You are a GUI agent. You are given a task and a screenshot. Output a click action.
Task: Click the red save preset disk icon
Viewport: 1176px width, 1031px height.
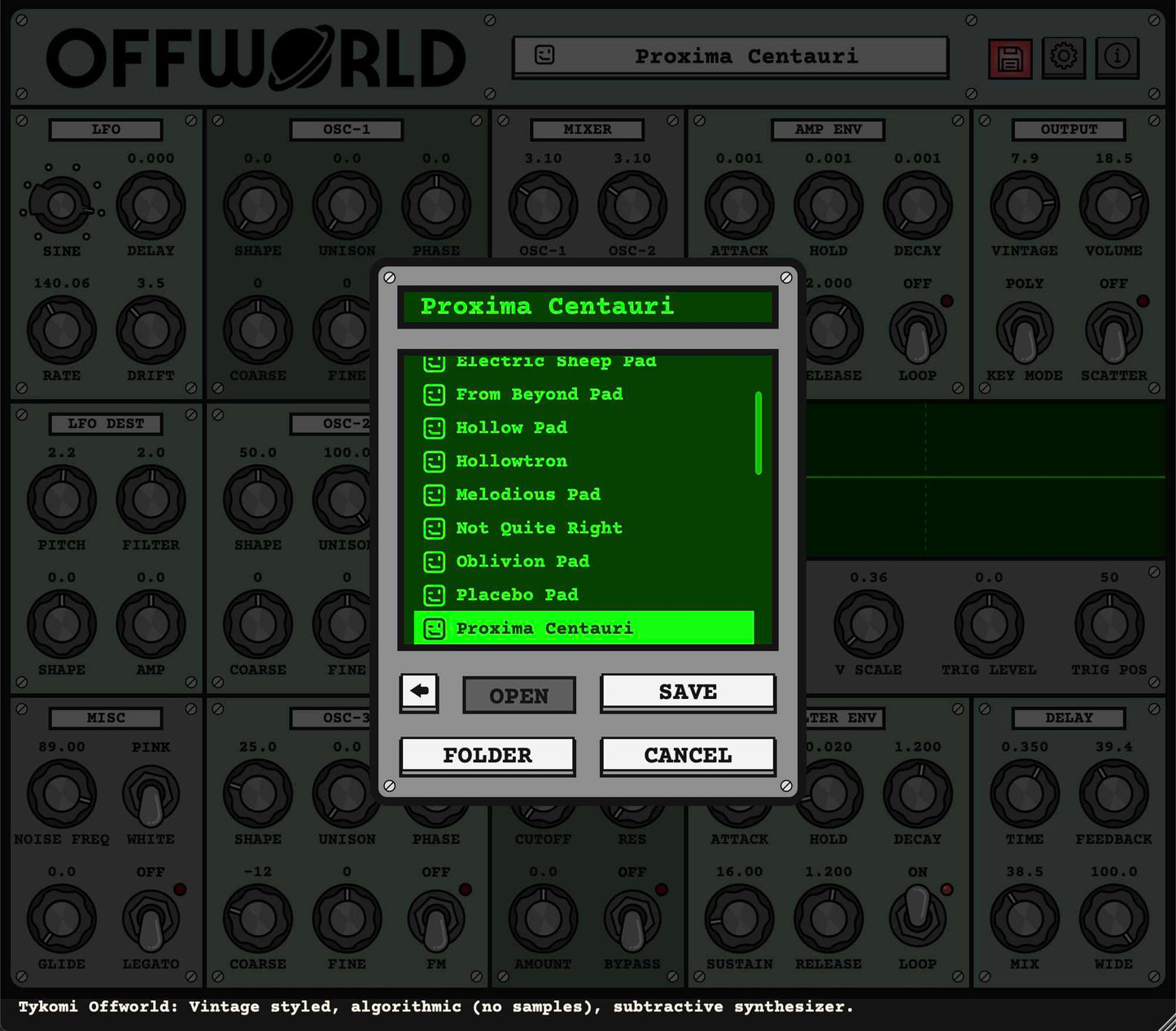tap(1010, 59)
